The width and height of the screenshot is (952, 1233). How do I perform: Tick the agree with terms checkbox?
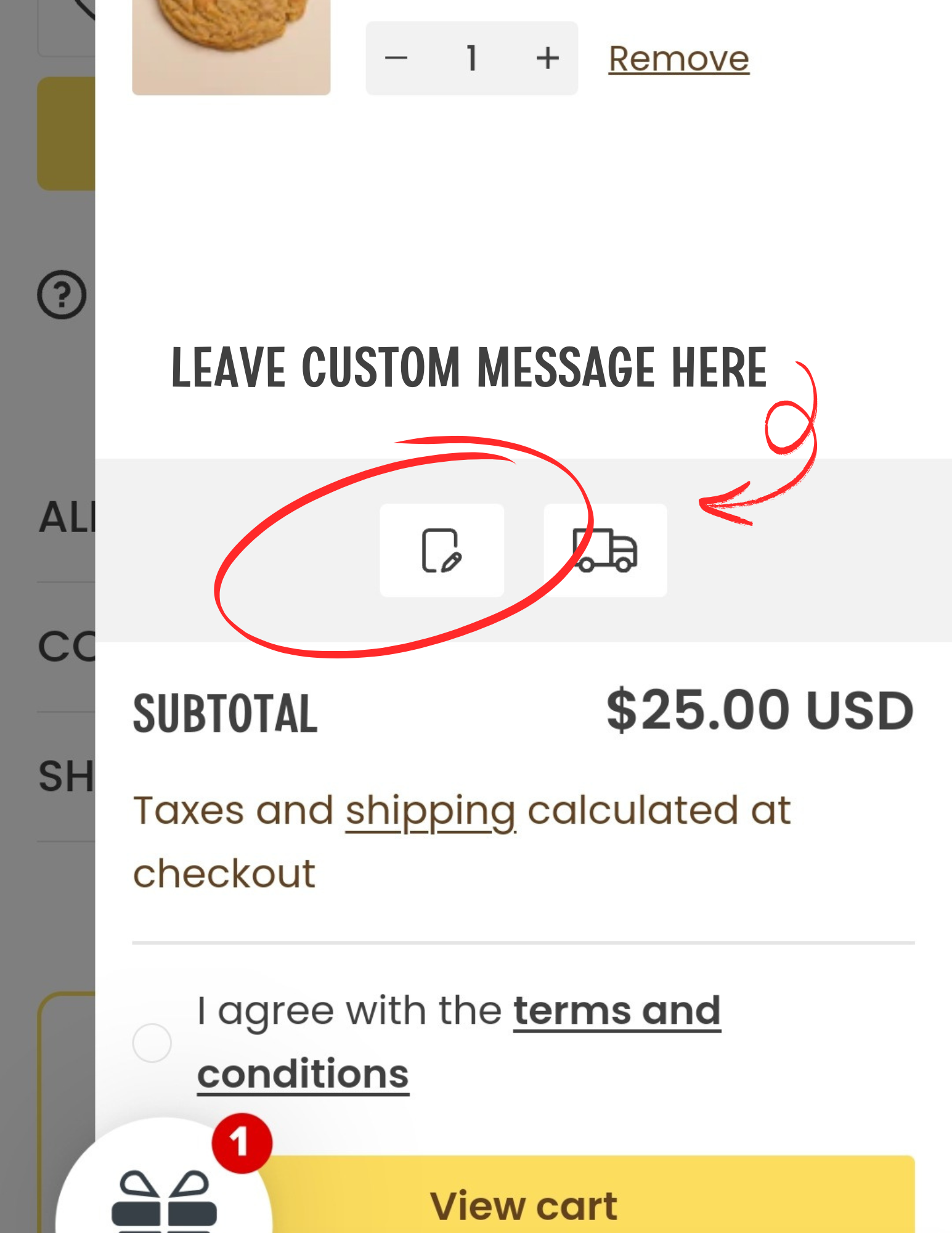tap(152, 1043)
